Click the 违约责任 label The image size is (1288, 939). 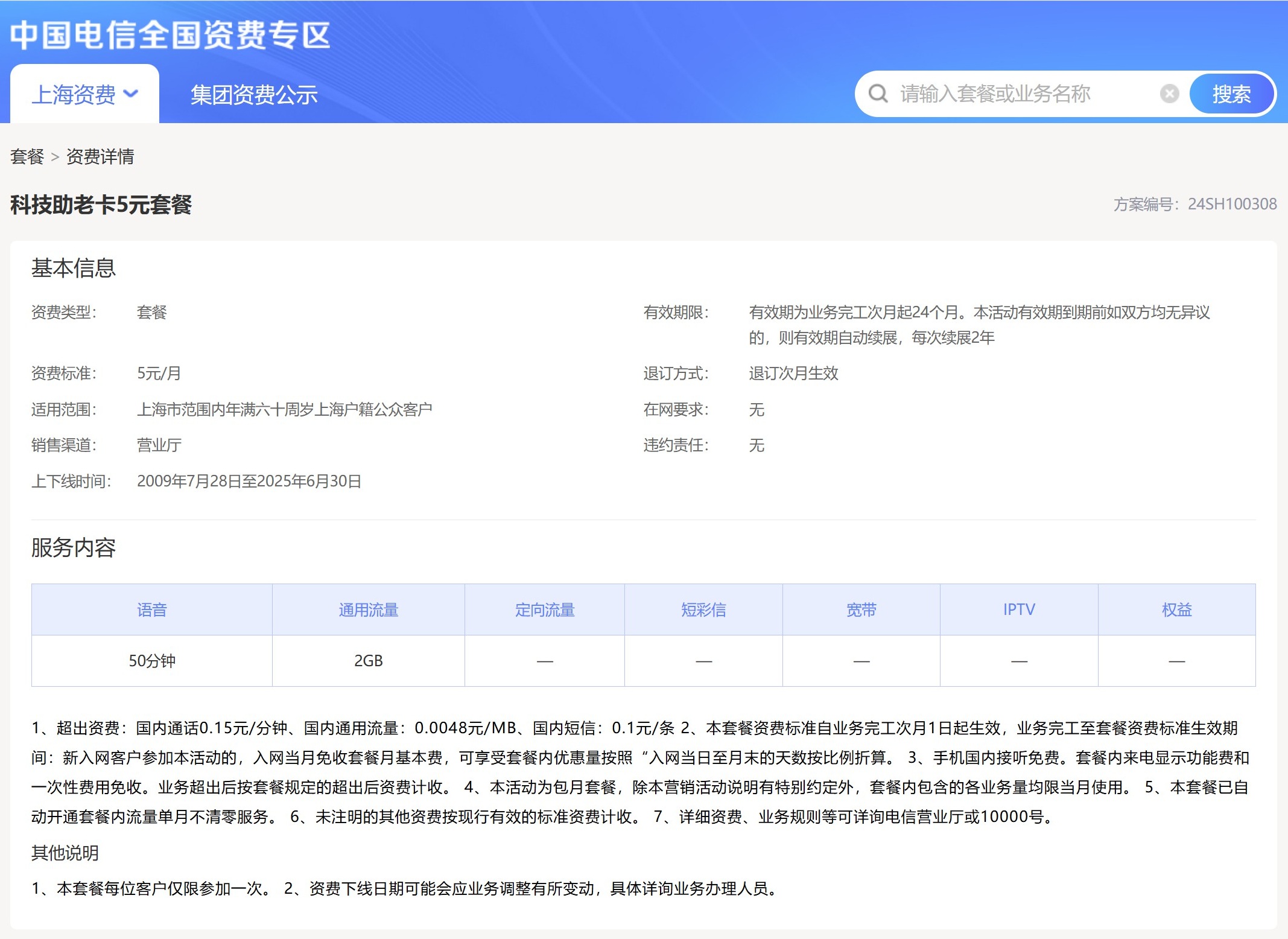[x=676, y=445]
